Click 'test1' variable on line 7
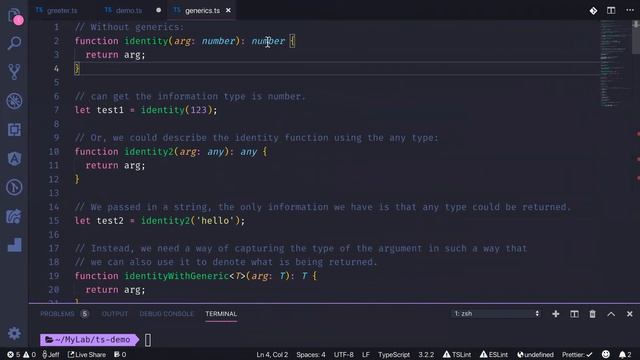This screenshot has height=360, width=640. pos(110,110)
